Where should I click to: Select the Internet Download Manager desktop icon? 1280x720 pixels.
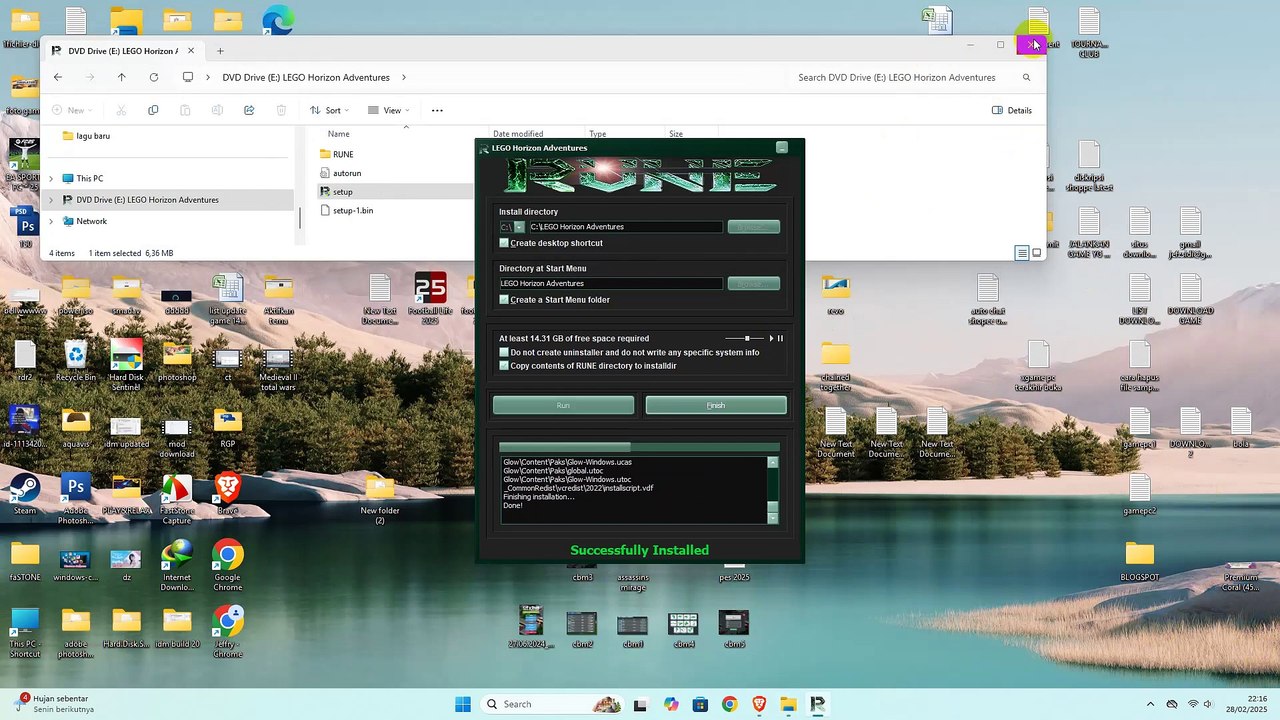click(177, 565)
